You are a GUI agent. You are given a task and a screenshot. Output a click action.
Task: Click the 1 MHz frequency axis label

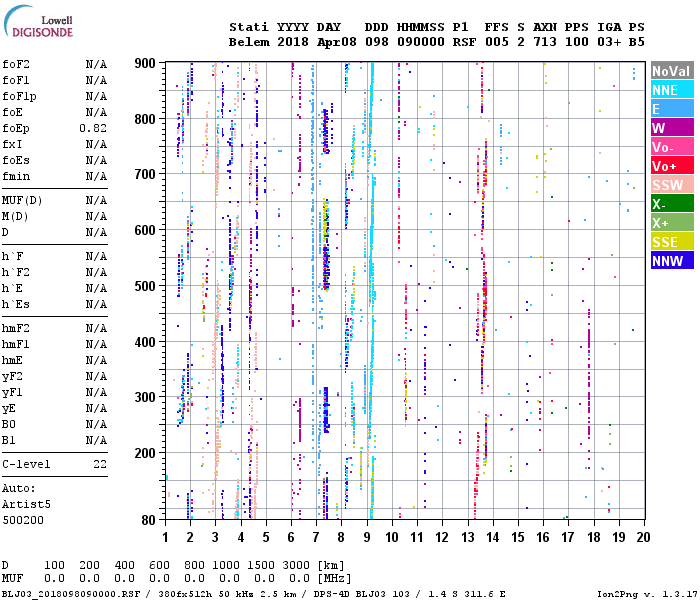(166, 537)
